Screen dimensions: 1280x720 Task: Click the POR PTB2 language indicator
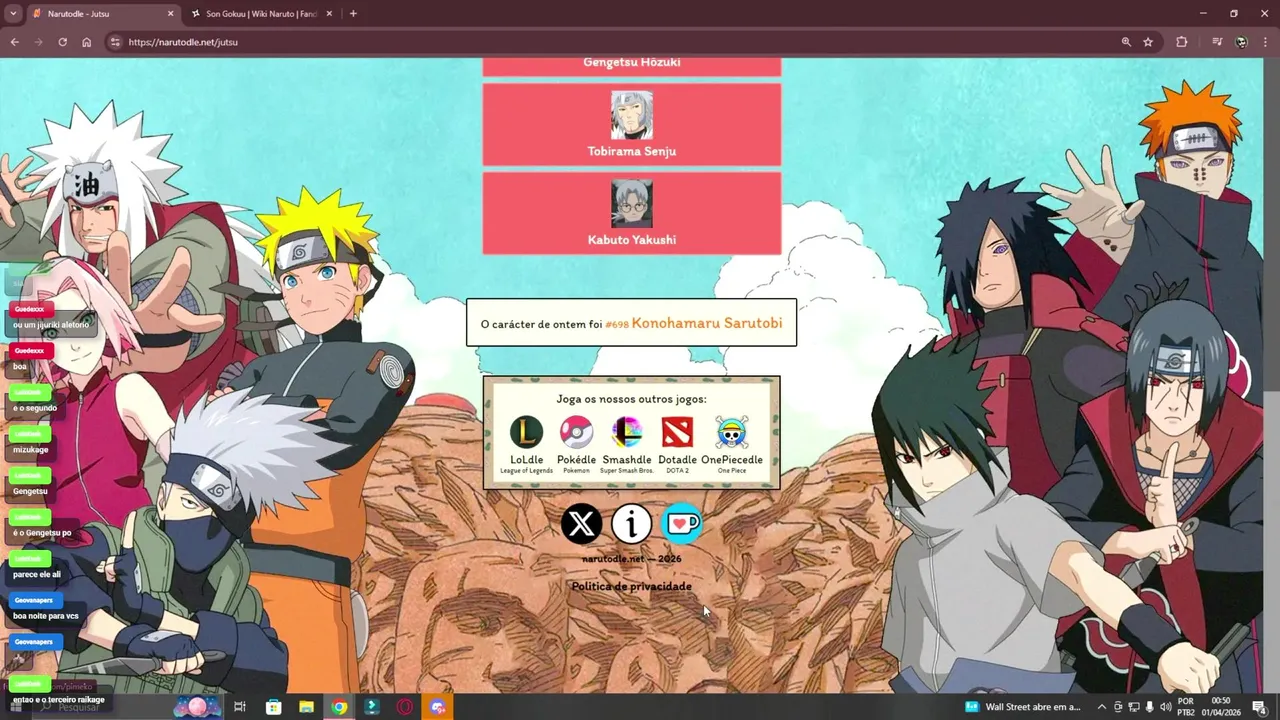point(1186,707)
